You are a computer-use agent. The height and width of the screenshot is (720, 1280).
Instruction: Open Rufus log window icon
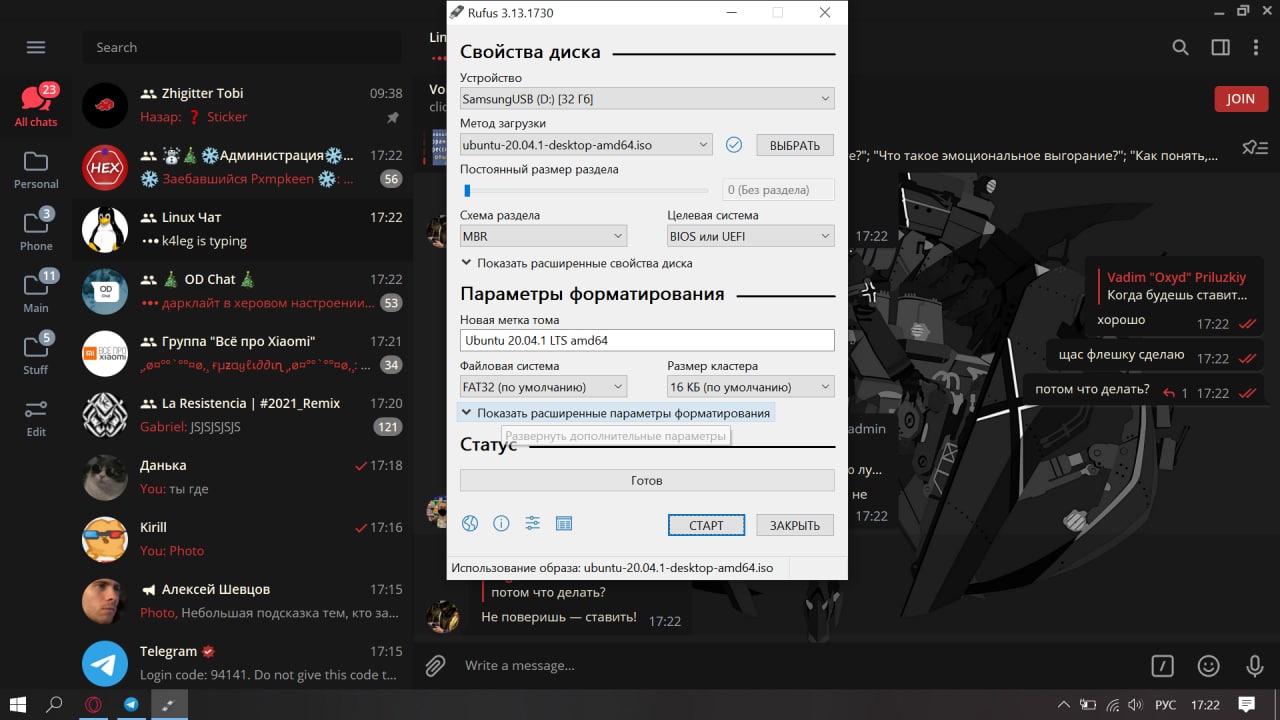coord(563,523)
